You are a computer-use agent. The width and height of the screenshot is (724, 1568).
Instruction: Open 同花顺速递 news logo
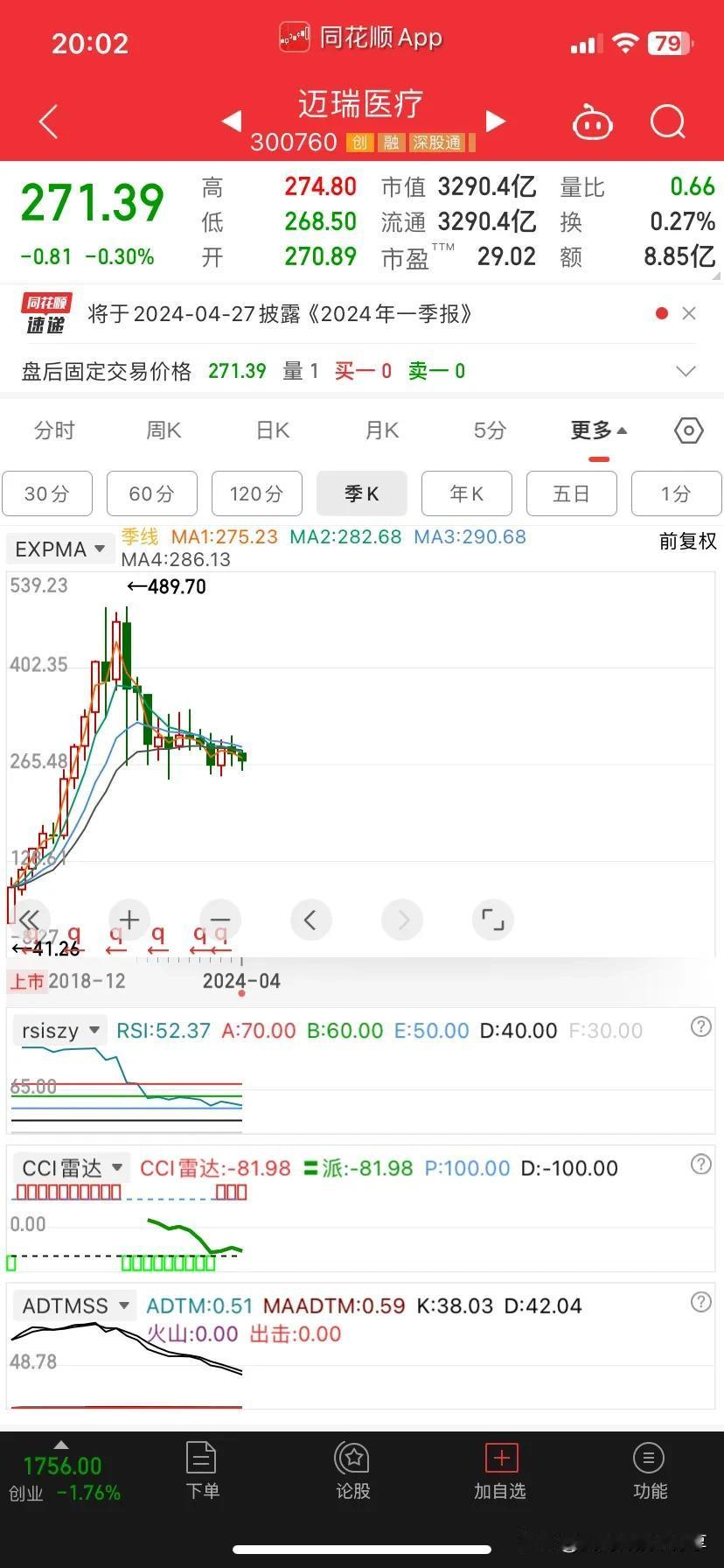(45, 314)
